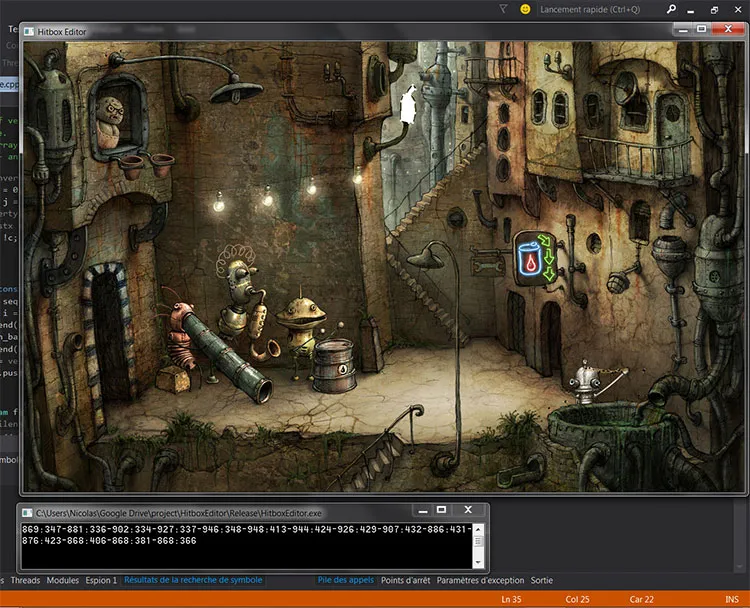
Task: Click the console scrollbar up arrow
Action: (x=478, y=529)
